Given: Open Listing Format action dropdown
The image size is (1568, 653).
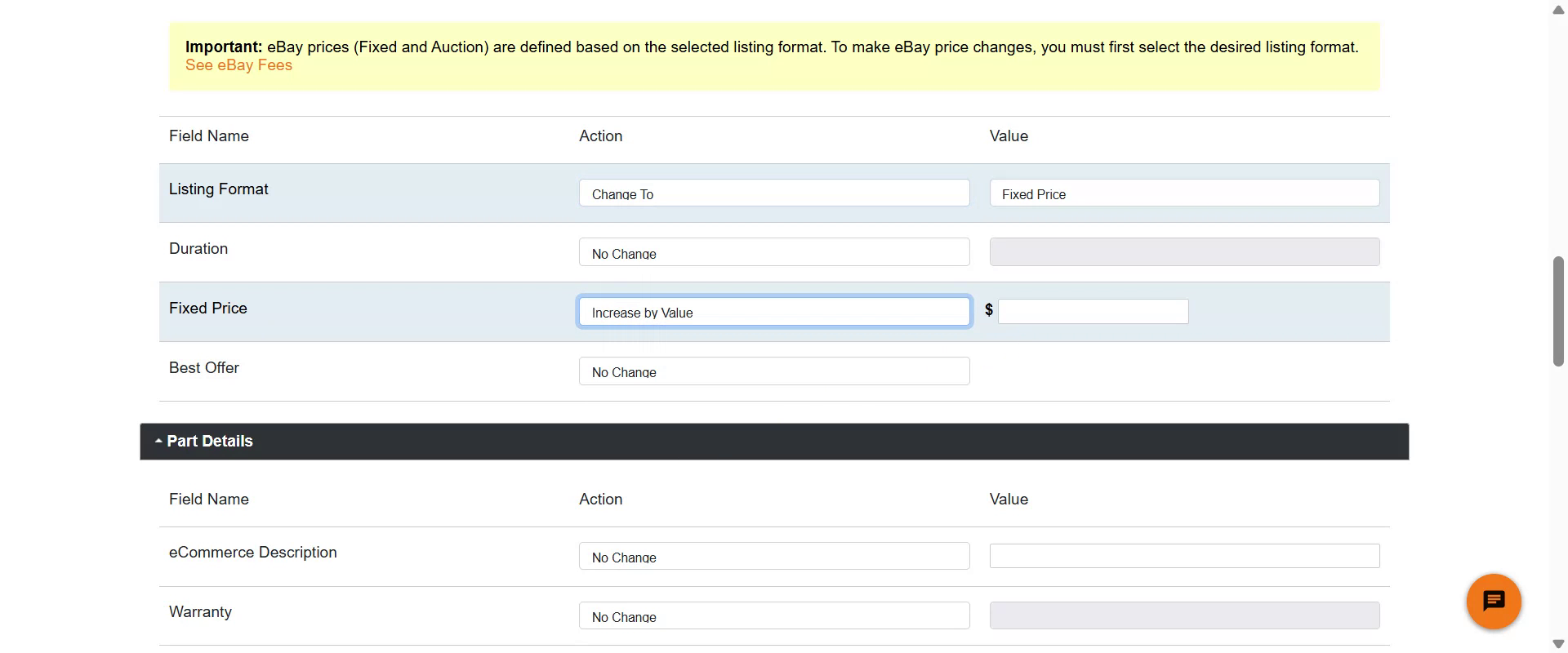Looking at the screenshot, I should coord(773,193).
